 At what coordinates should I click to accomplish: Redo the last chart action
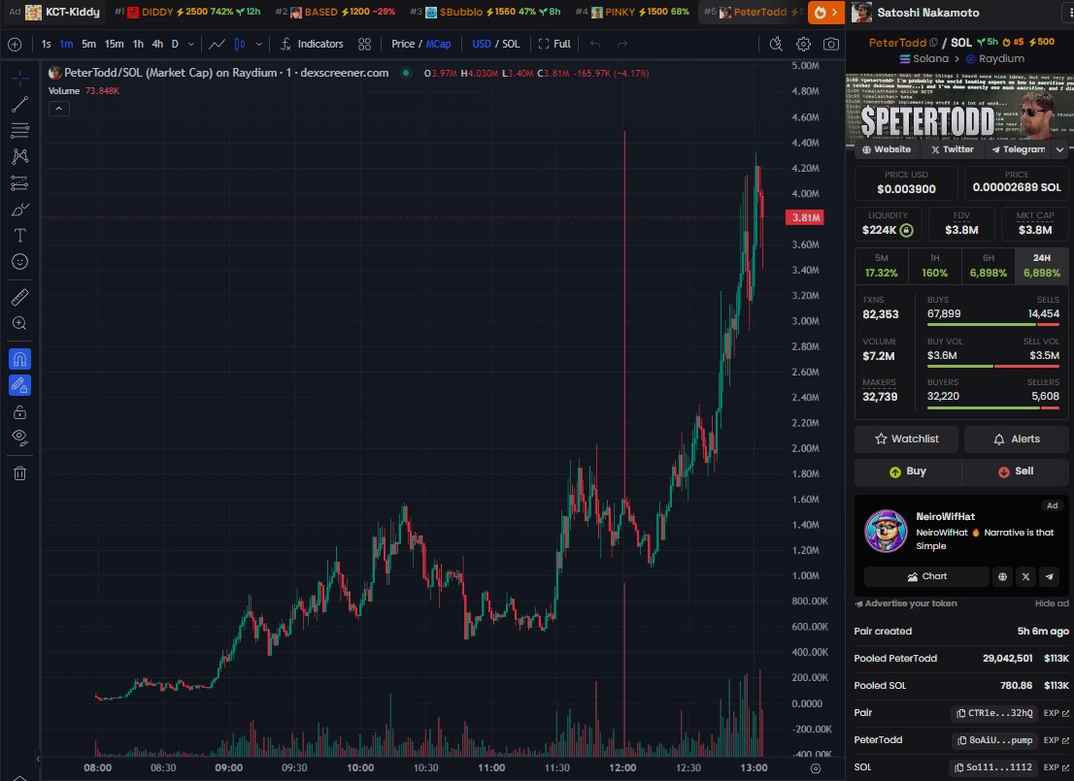pos(622,45)
